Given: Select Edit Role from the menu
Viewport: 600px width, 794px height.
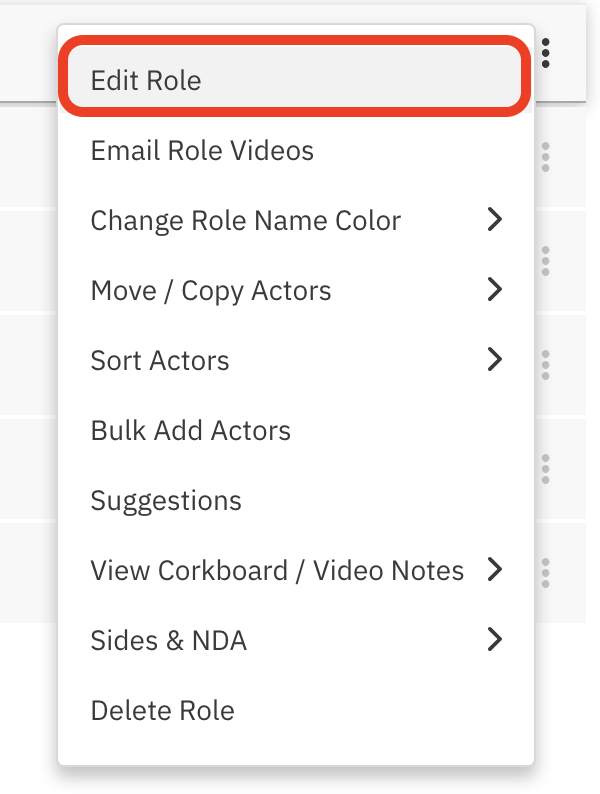Looking at the screenshot, I should tap(146, 81).
